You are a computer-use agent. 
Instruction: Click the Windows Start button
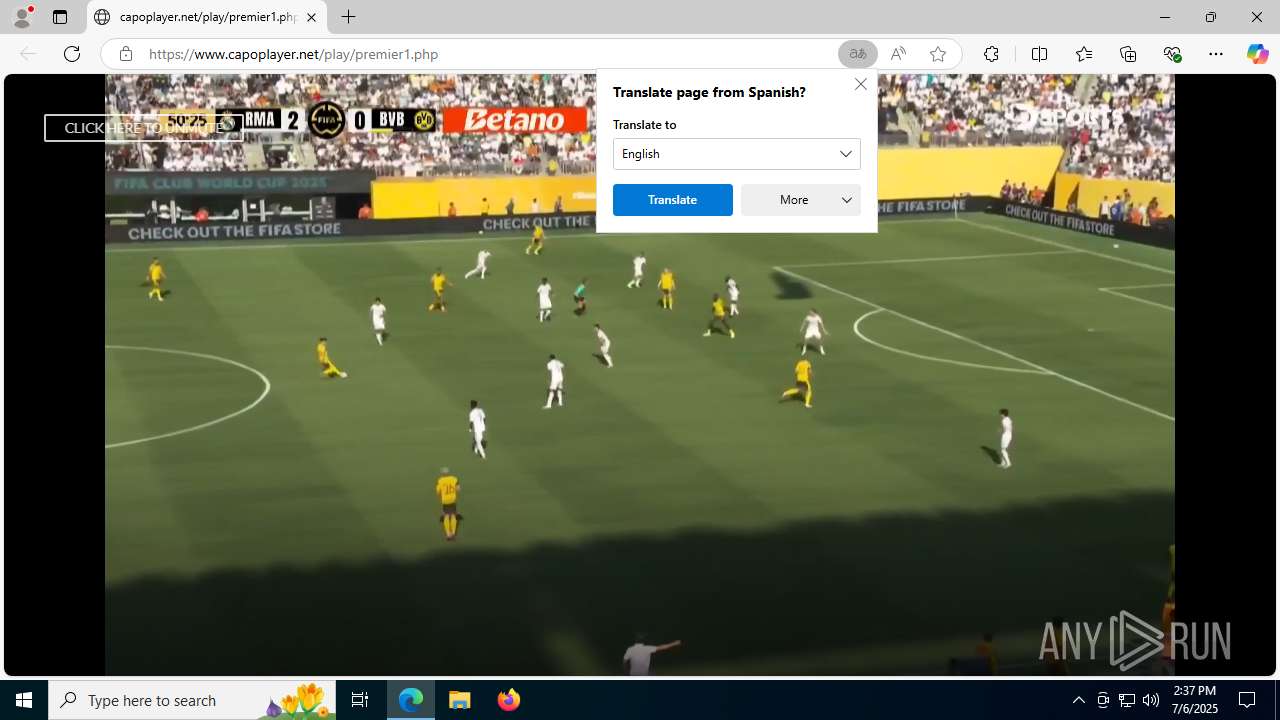coord(24,700)
